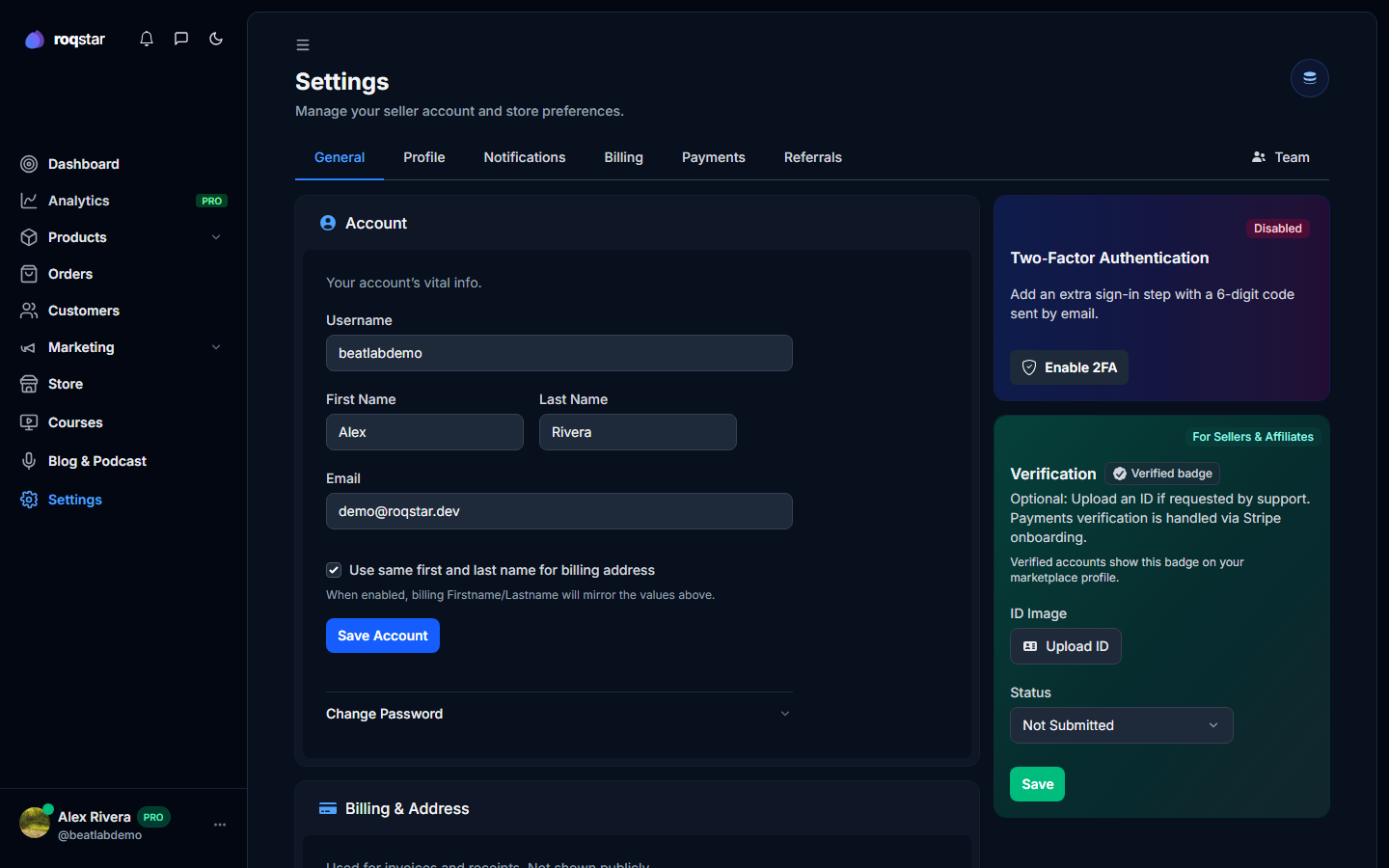Open Orders from sidebar label
1389x868 pixels.
click(x=70, y=274)
